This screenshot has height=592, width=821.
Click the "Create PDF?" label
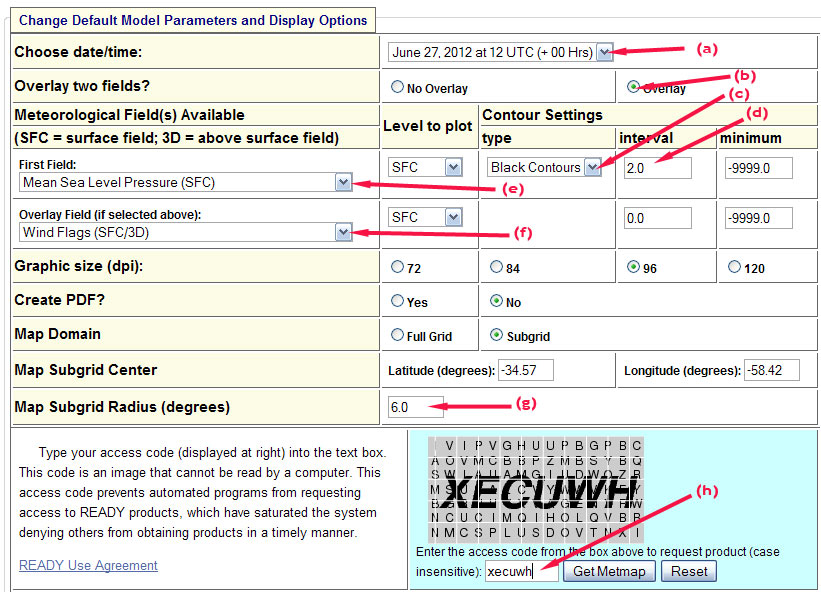pyautogui.click(x=60, y=300)
